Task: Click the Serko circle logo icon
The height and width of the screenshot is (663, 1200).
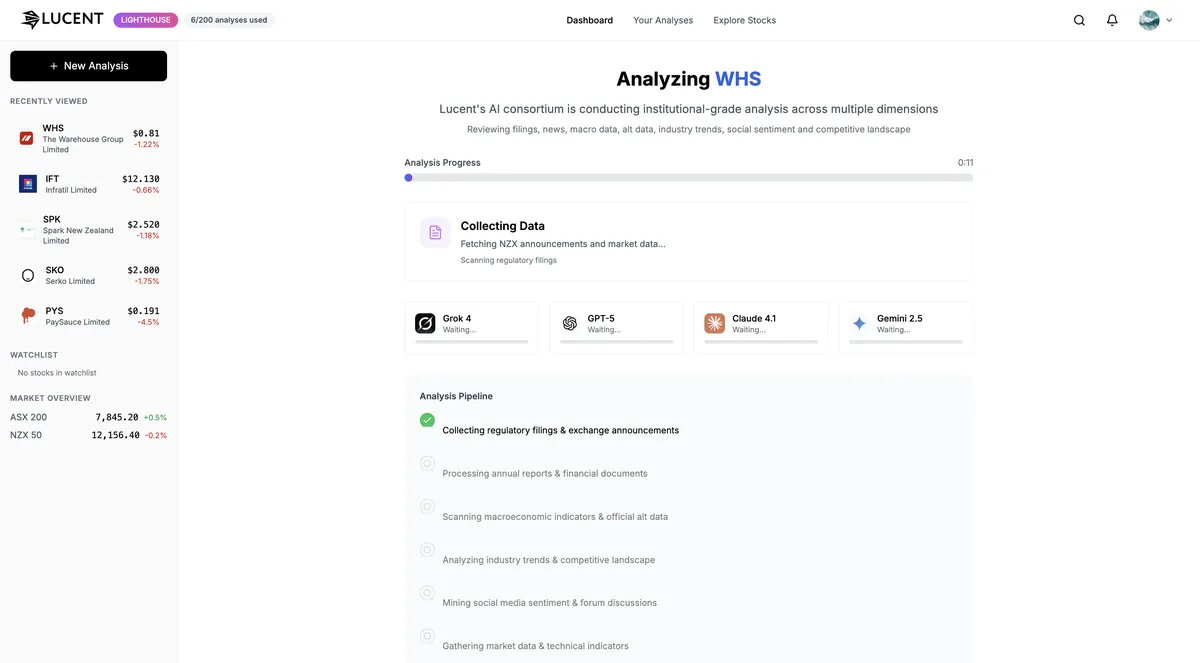Action: [x=28, y=275]
